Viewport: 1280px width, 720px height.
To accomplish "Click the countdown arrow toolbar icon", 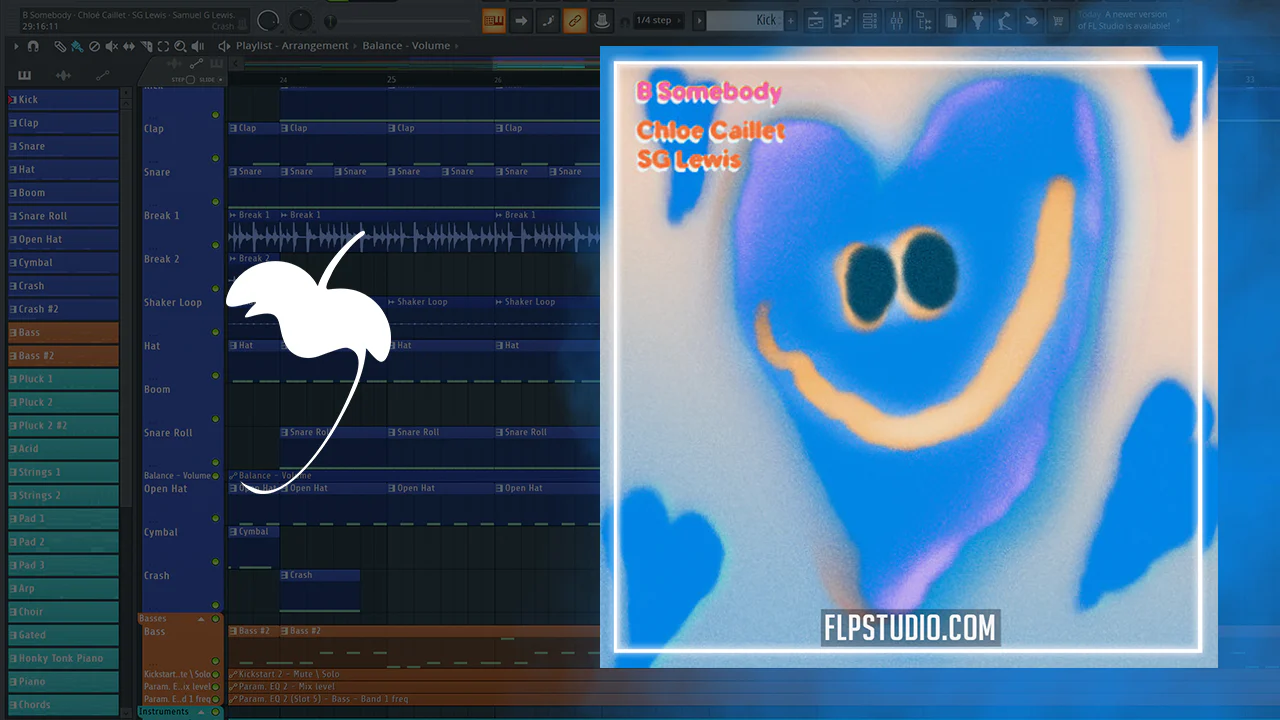I will (x=521, y=20).
